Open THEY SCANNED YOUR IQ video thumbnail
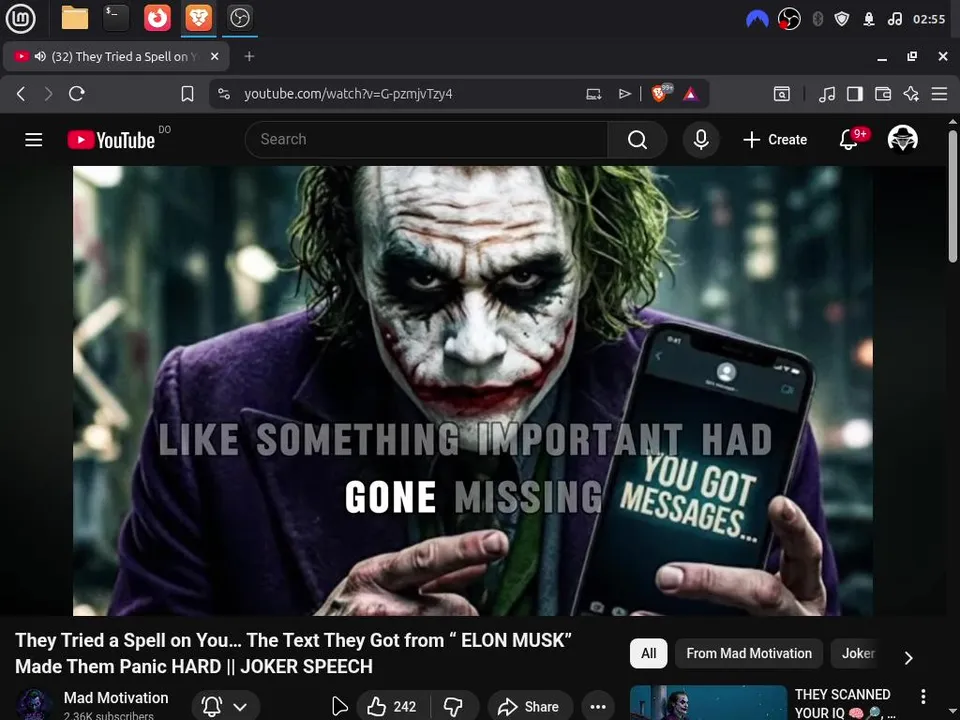The image size is (960, 720). pos(708,702)
